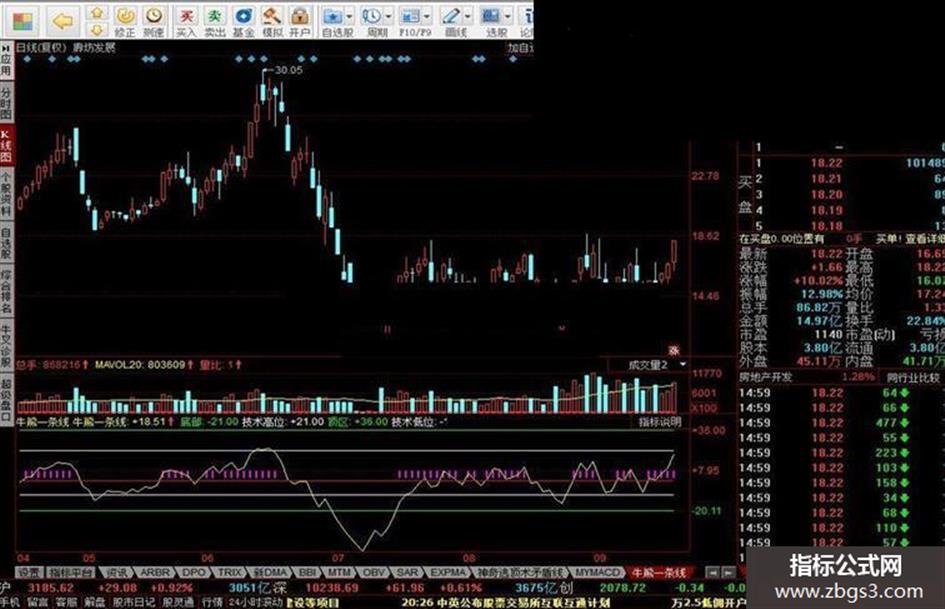Click the F10/F9 info icon

pos(410,17)
